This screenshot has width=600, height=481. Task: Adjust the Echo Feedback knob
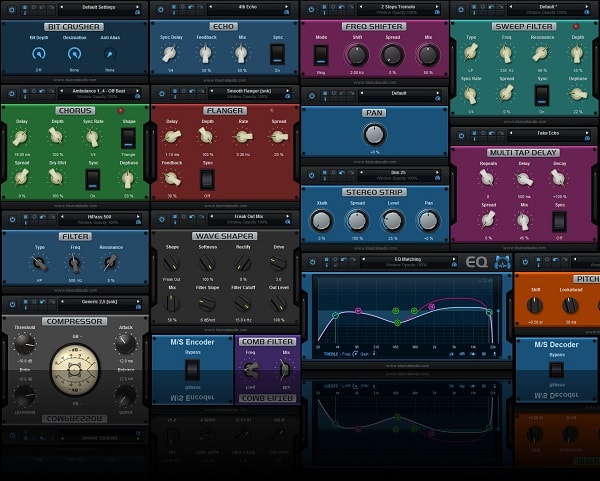pyautogui.click(x=205, y=54)
